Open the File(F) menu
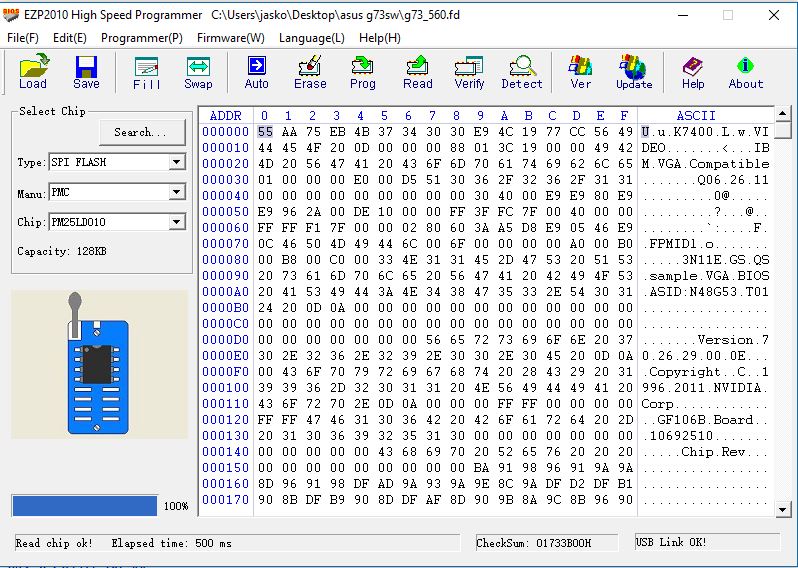Image resolution: width=798 pixels, height=568 pixels. coord(22,38)
